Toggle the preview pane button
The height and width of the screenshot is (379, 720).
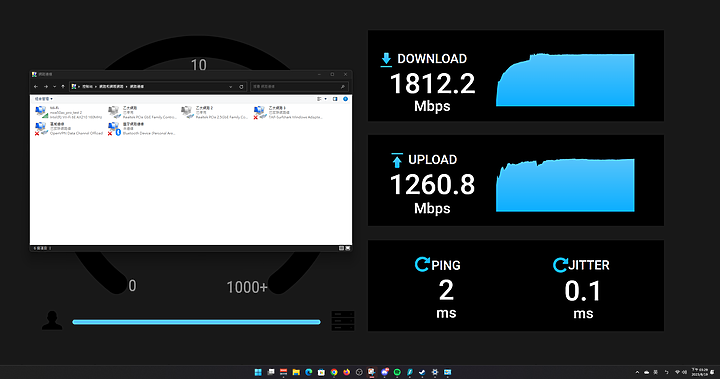(x=335, y=99)
